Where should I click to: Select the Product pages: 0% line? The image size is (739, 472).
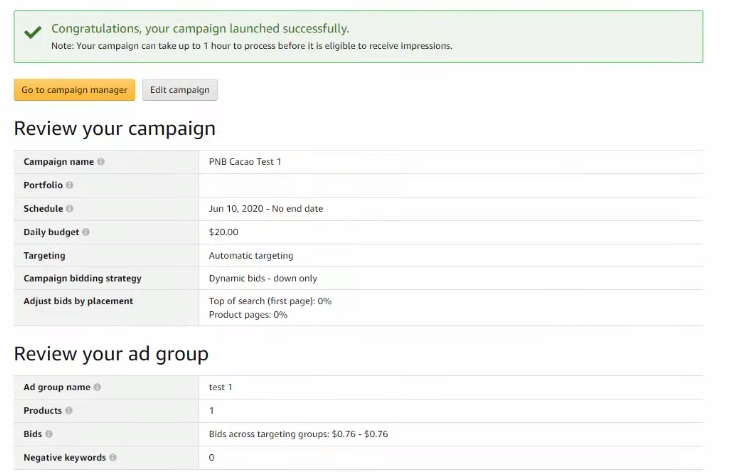[248, 315]
